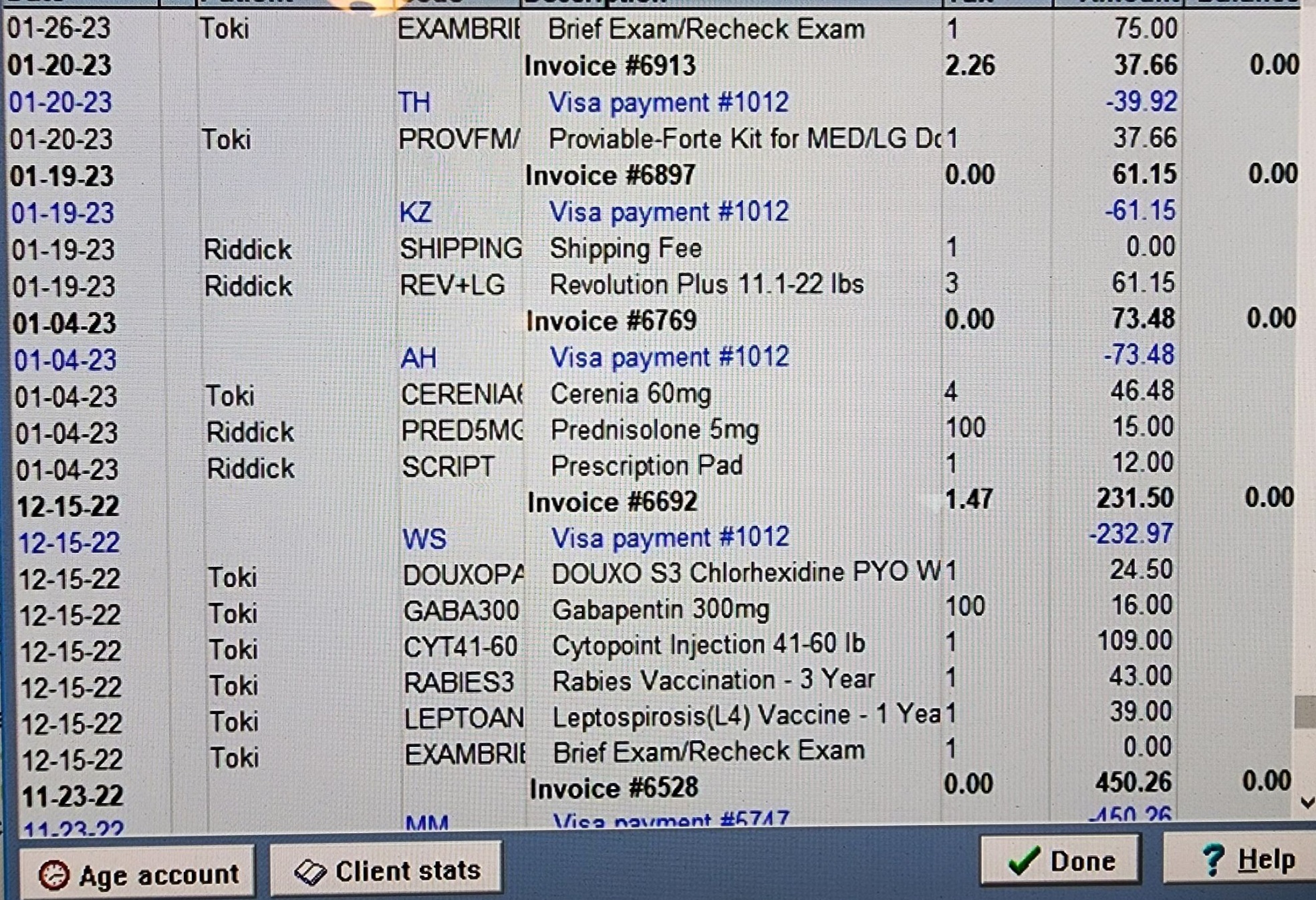Click the 12-15-22 Brief Exam/Recheck Exam description
This screenshot has height=900, width=1316.
708,752
